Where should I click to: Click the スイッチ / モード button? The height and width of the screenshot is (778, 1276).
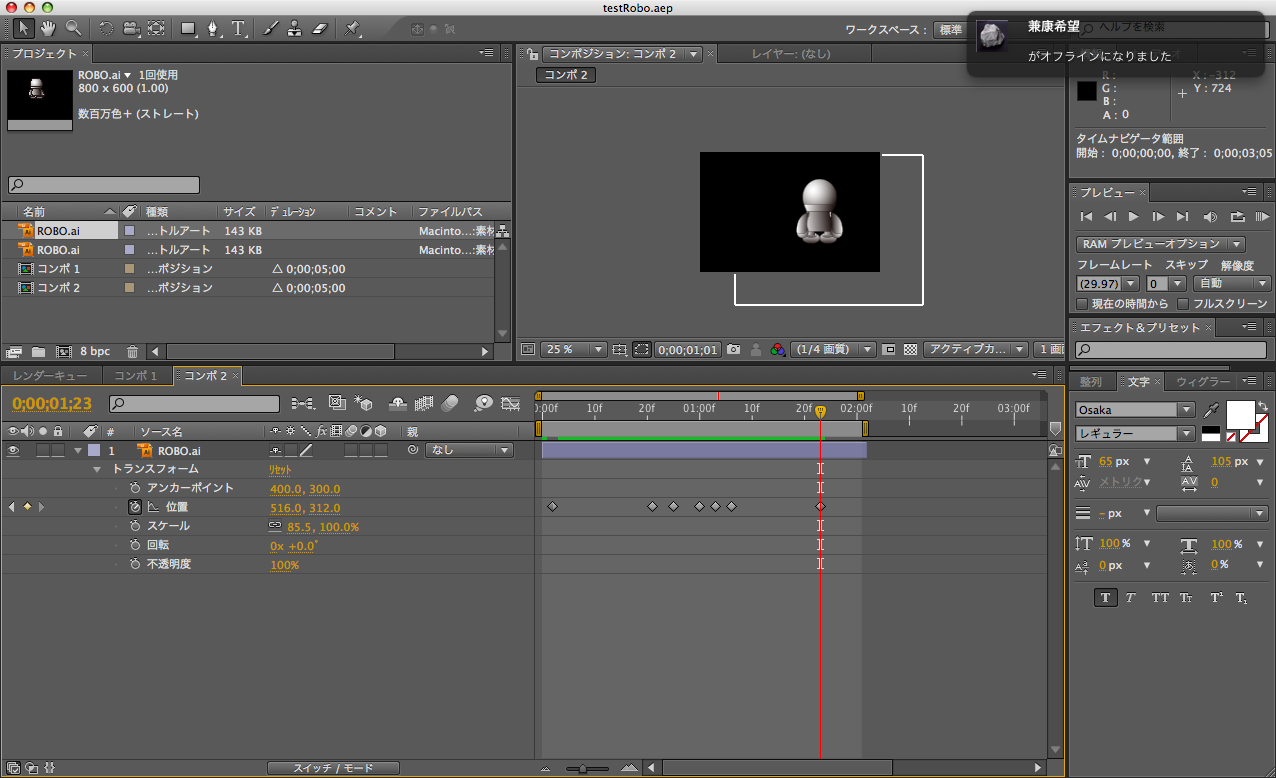click(x=333, y=768)
